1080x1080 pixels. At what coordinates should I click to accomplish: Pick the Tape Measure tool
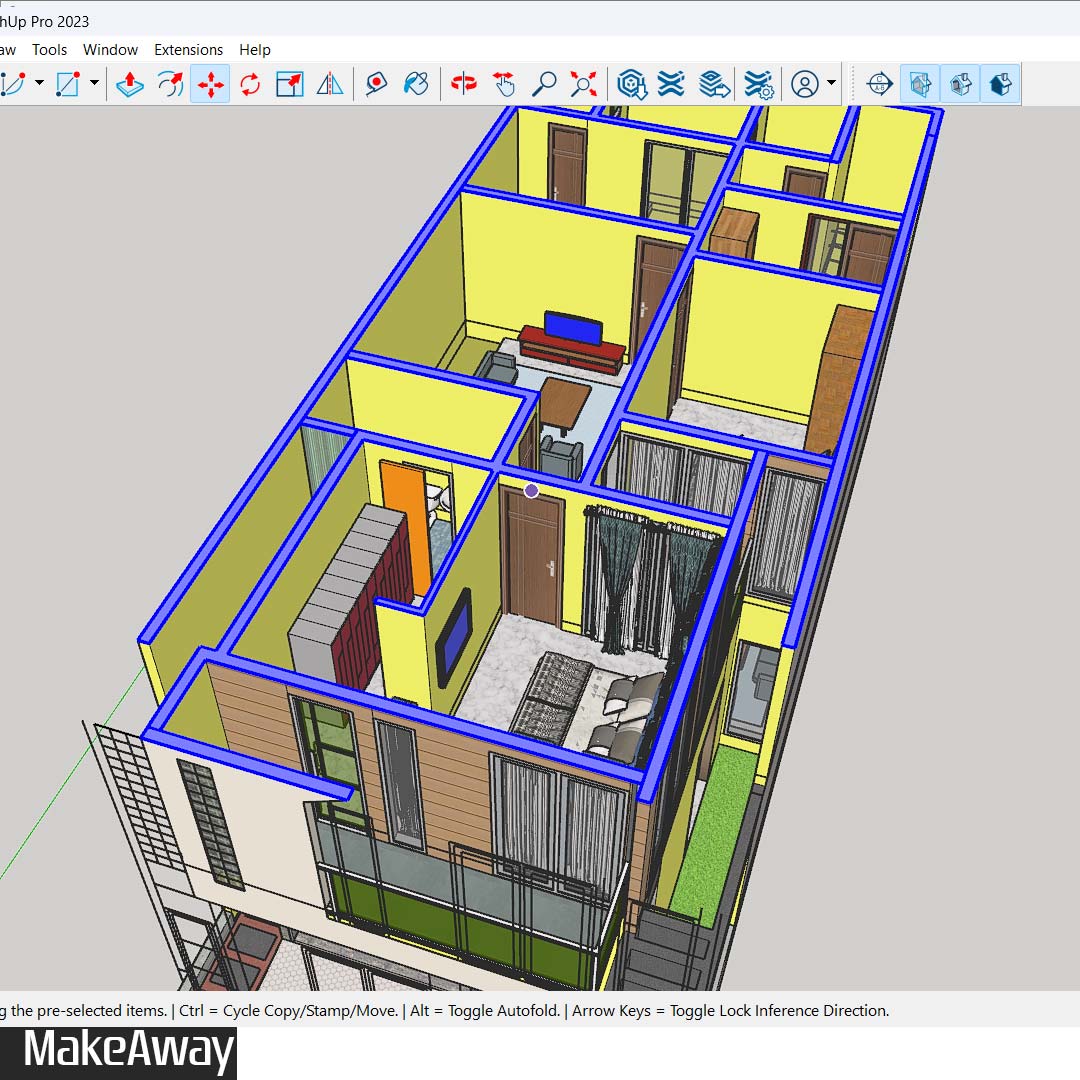click(376, 84)
